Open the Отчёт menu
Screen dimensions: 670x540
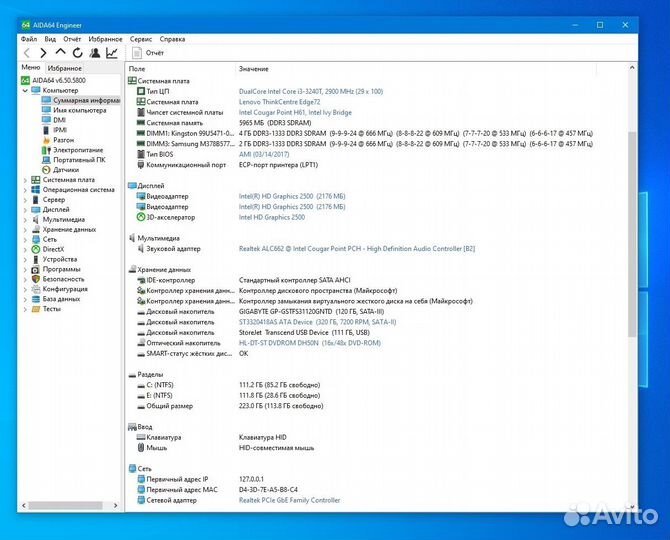[x=72, y=39]
